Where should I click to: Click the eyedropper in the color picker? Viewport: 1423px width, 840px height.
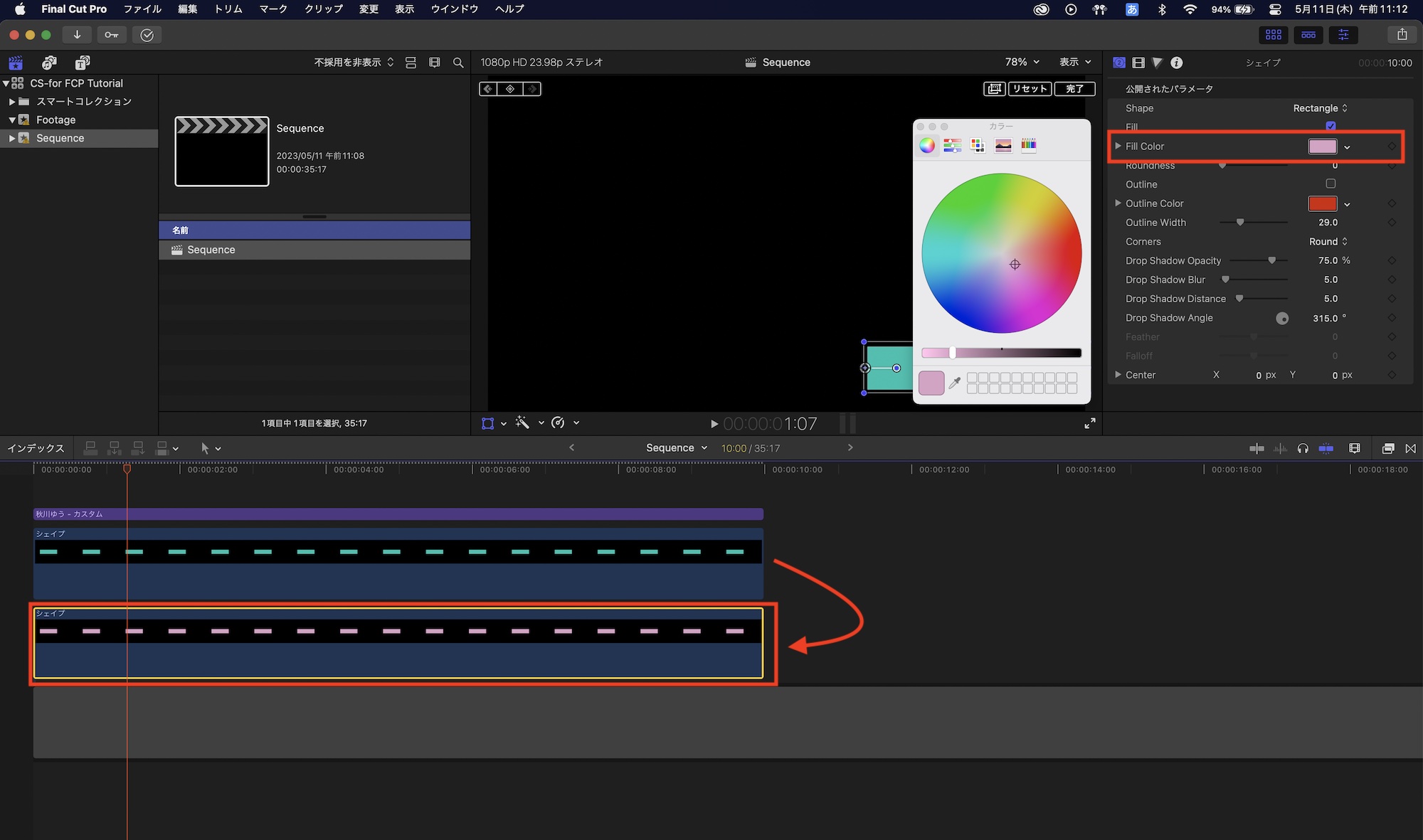point(955,383)
